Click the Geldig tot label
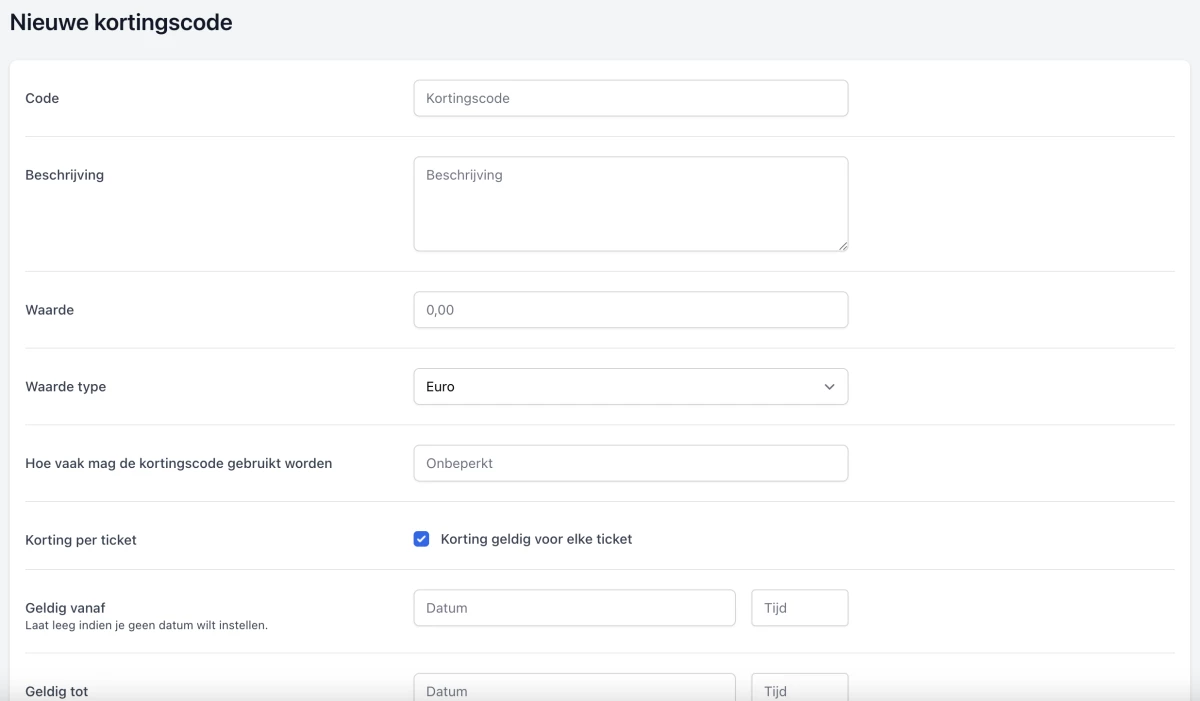The image size is (1200, 701). pyautogui.click(x=57, y=691)
